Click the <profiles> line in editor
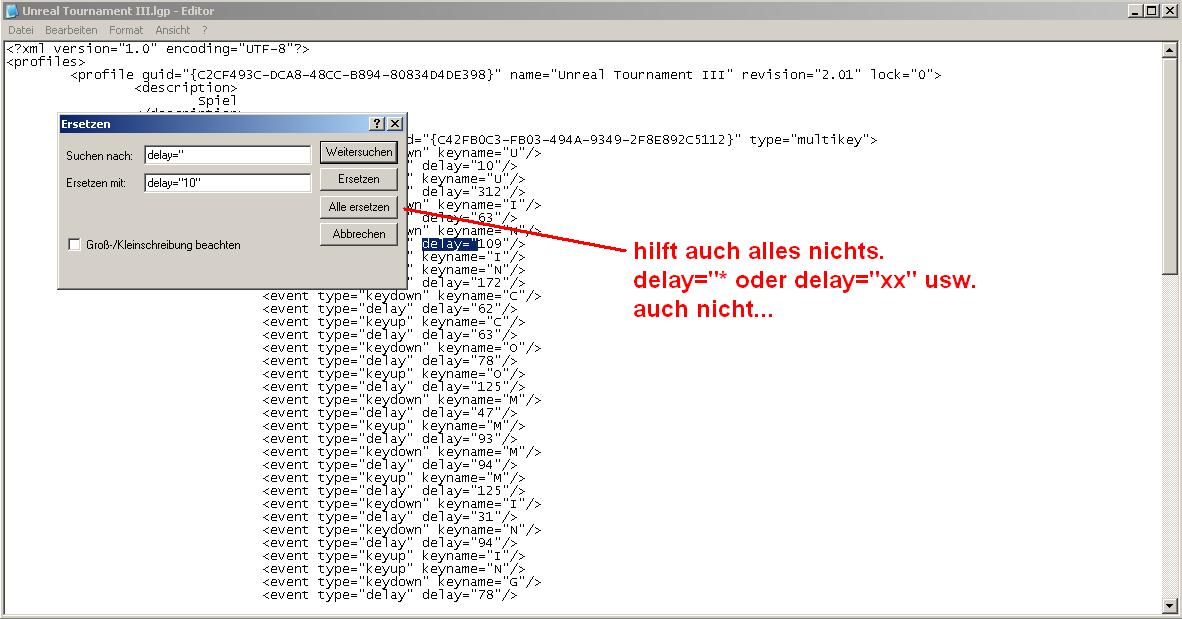The height and width of the screenshot is (619, 1182). (46, 62)
